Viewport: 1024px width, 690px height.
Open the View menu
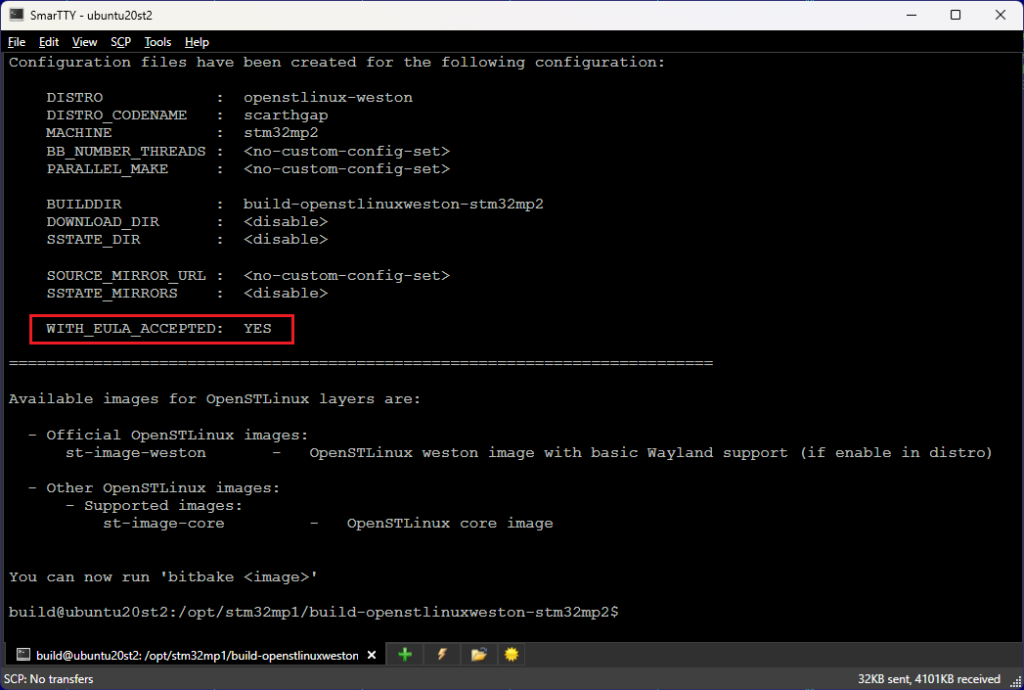84,42
